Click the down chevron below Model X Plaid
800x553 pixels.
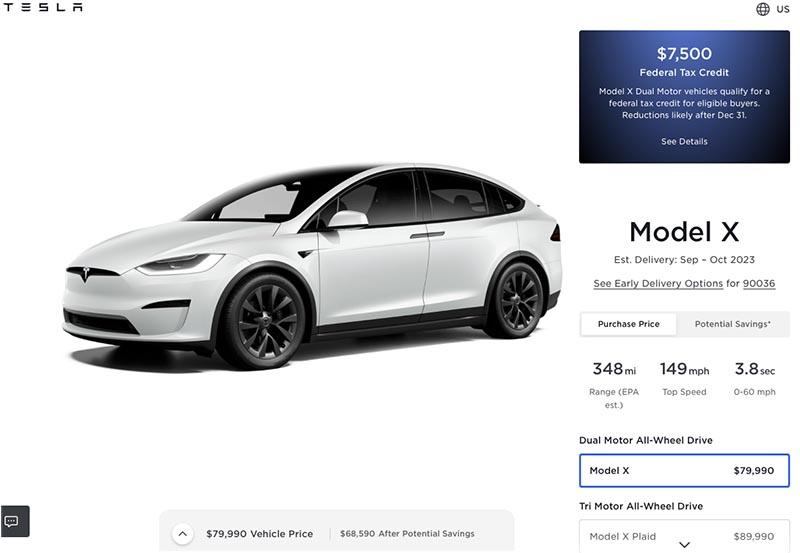click(x=684, y=545)
